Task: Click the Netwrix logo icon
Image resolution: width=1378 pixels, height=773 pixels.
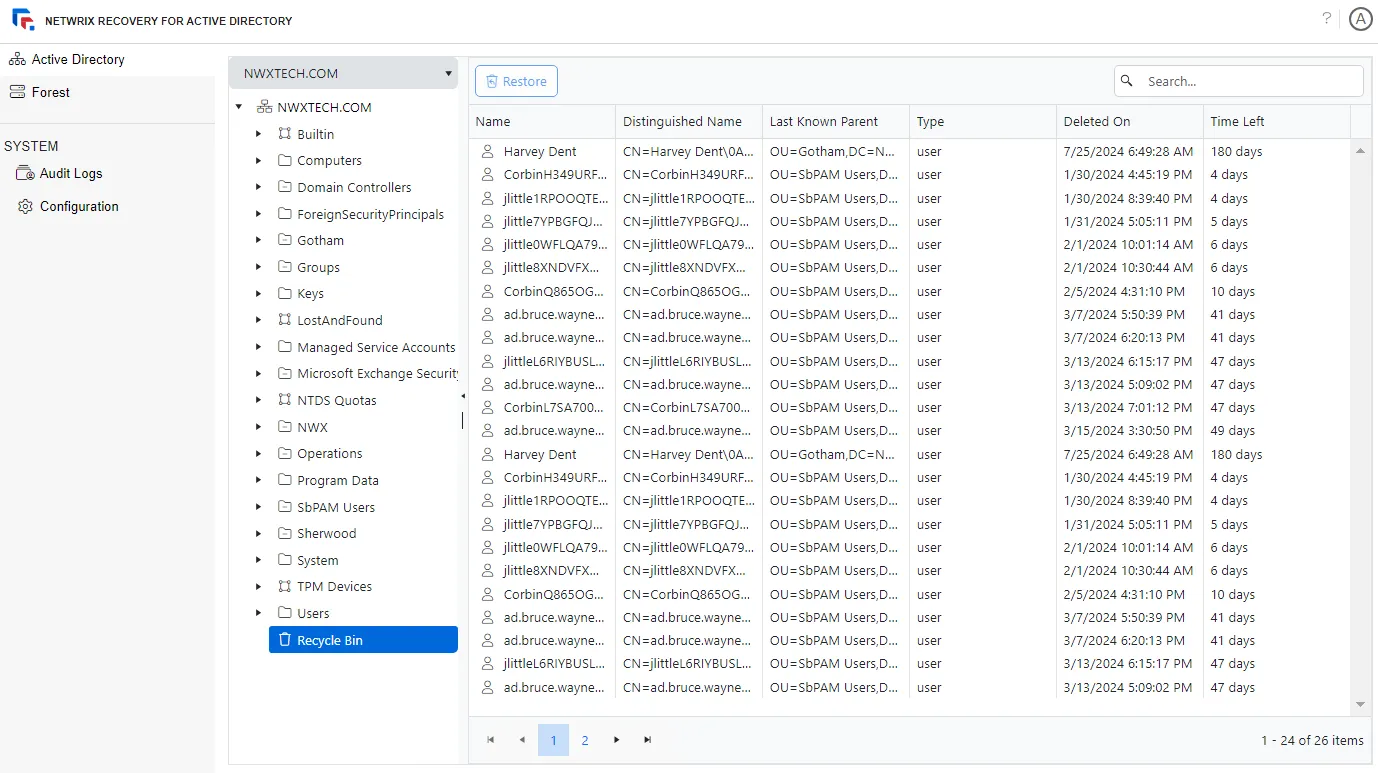Action: 24,19
